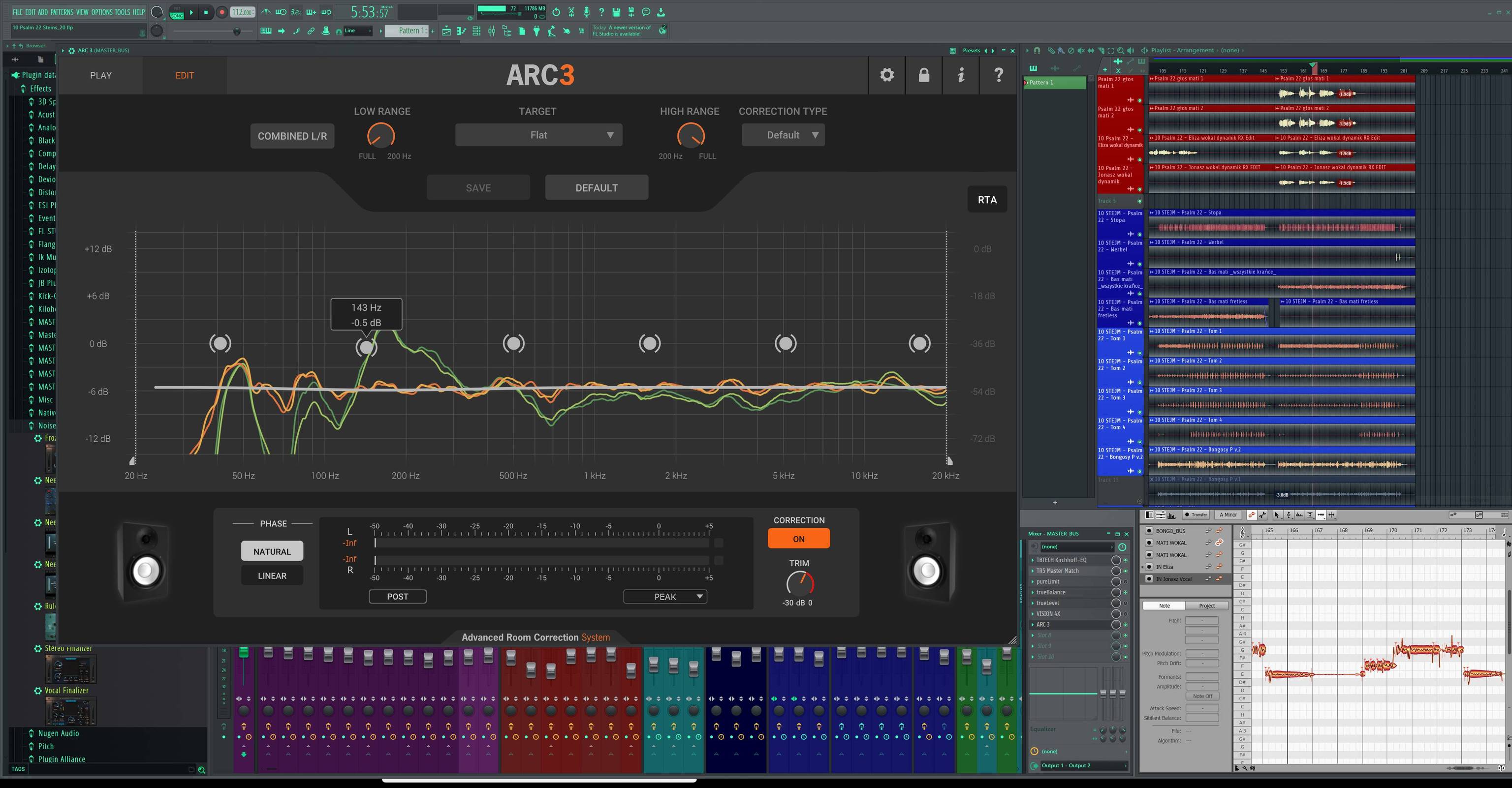The image size is (1512, 788).
Task: Open Melodyne A Minor scale selector
Action: coord(1228,515)
